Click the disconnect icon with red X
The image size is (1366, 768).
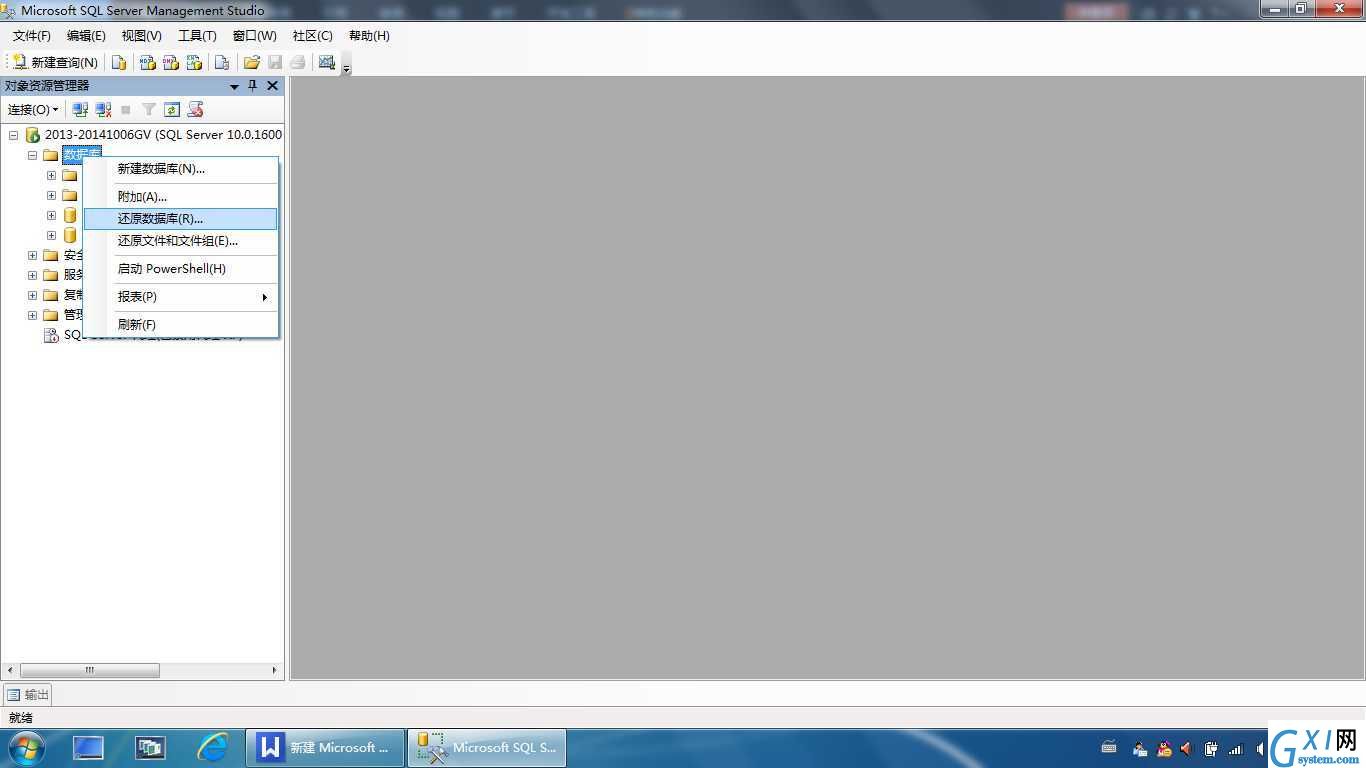[x=103, y=109]
